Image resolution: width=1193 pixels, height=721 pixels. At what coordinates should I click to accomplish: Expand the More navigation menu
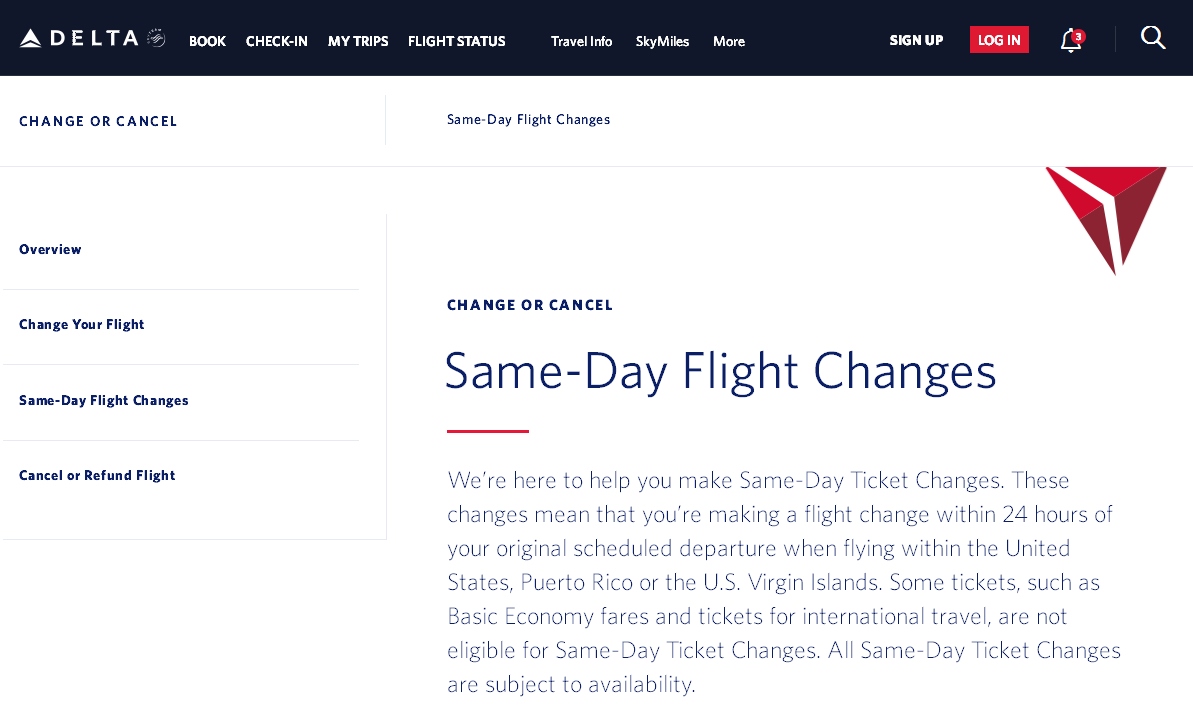[x=728, y=41]
